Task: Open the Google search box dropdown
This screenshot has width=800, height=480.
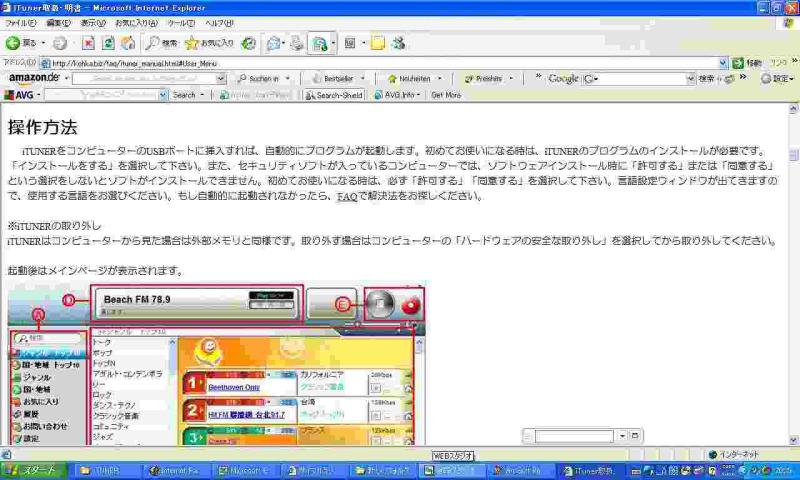Action: [x=690, y=79]
